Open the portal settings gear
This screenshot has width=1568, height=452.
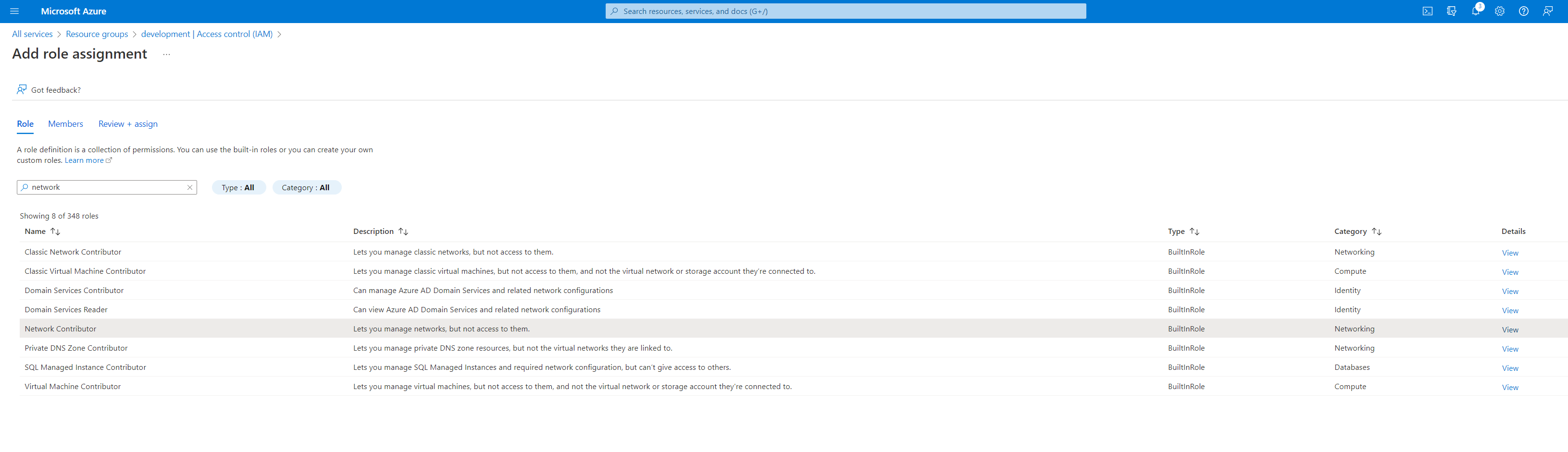pos(1499,11)
